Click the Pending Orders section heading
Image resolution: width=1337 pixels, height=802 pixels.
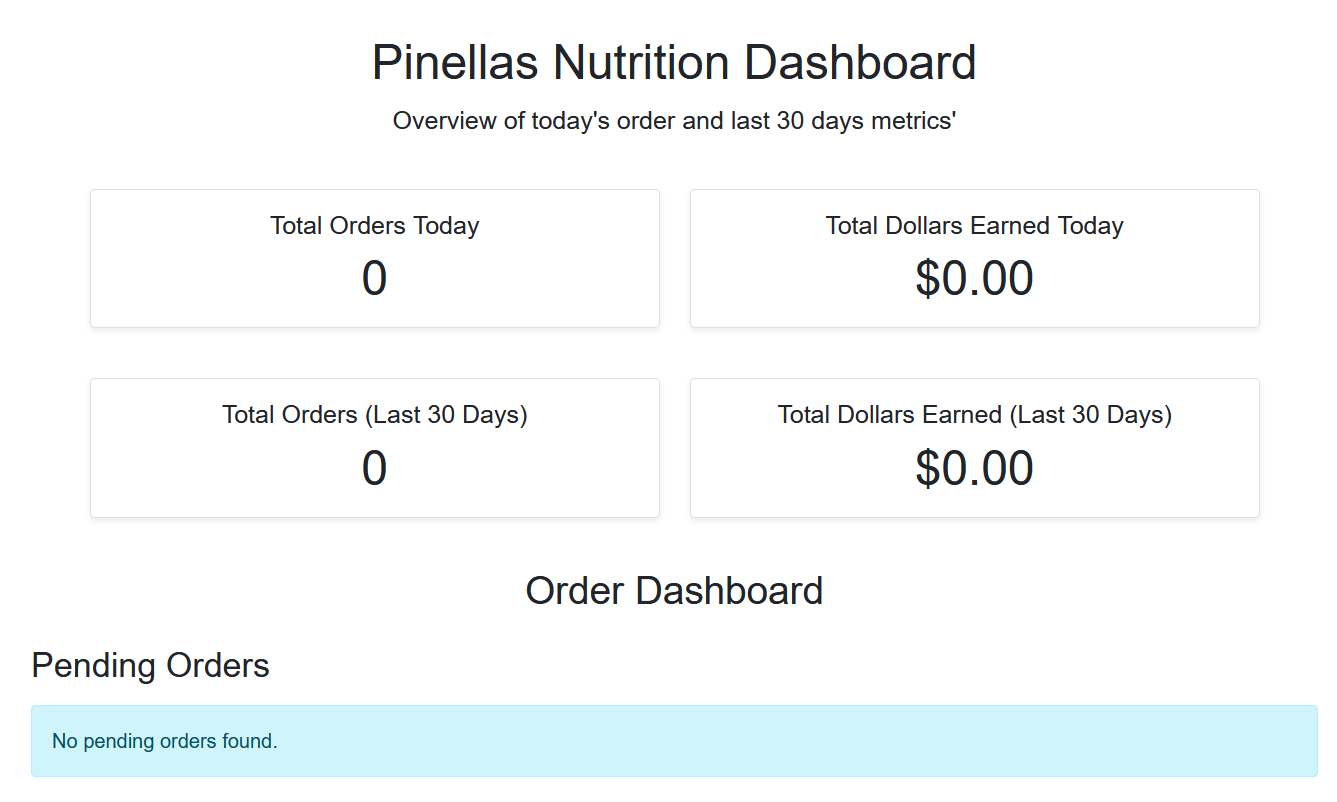[150, 666]
